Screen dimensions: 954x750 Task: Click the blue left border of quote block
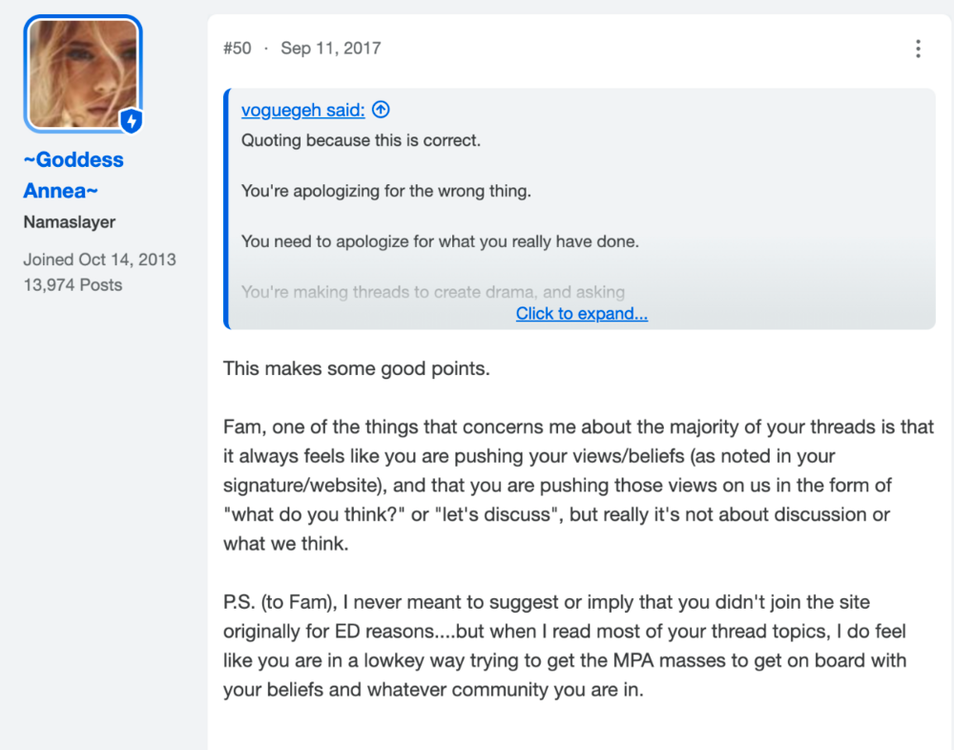tap(226, 209)
